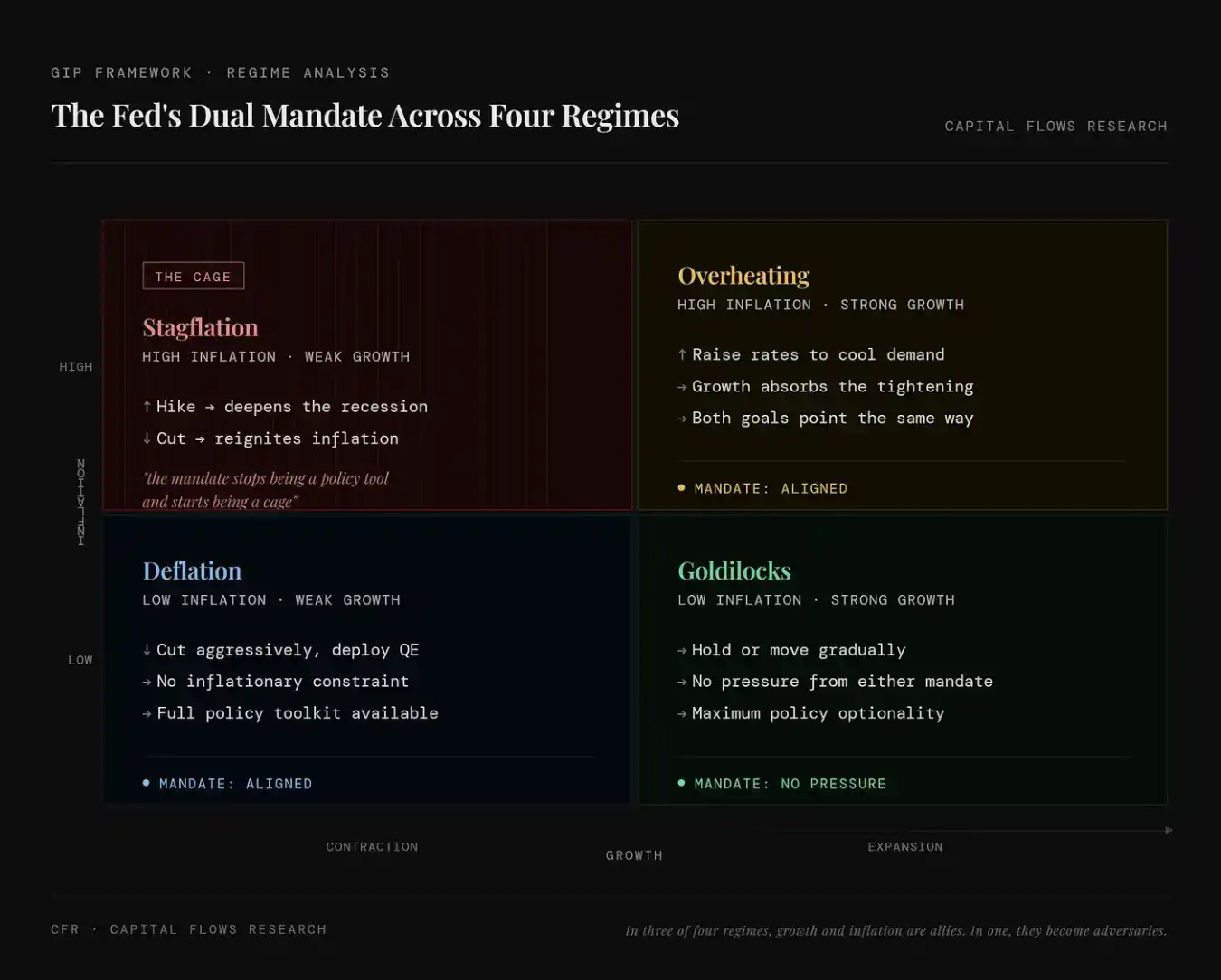Select the blue "Deflation" heading
The image size is (1221, 980).
pos(192,570)
